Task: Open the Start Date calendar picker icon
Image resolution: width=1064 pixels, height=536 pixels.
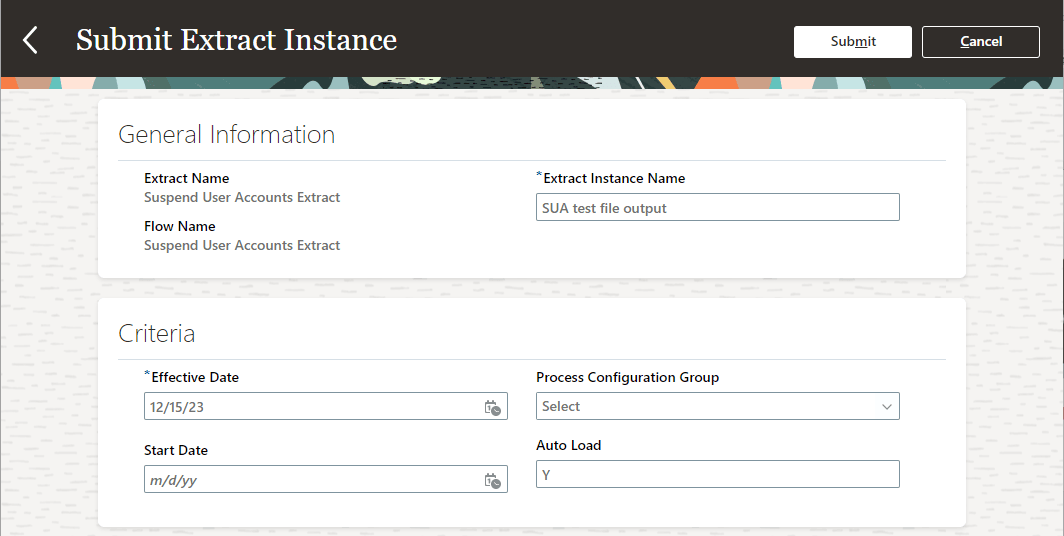Action: point(492,480)
